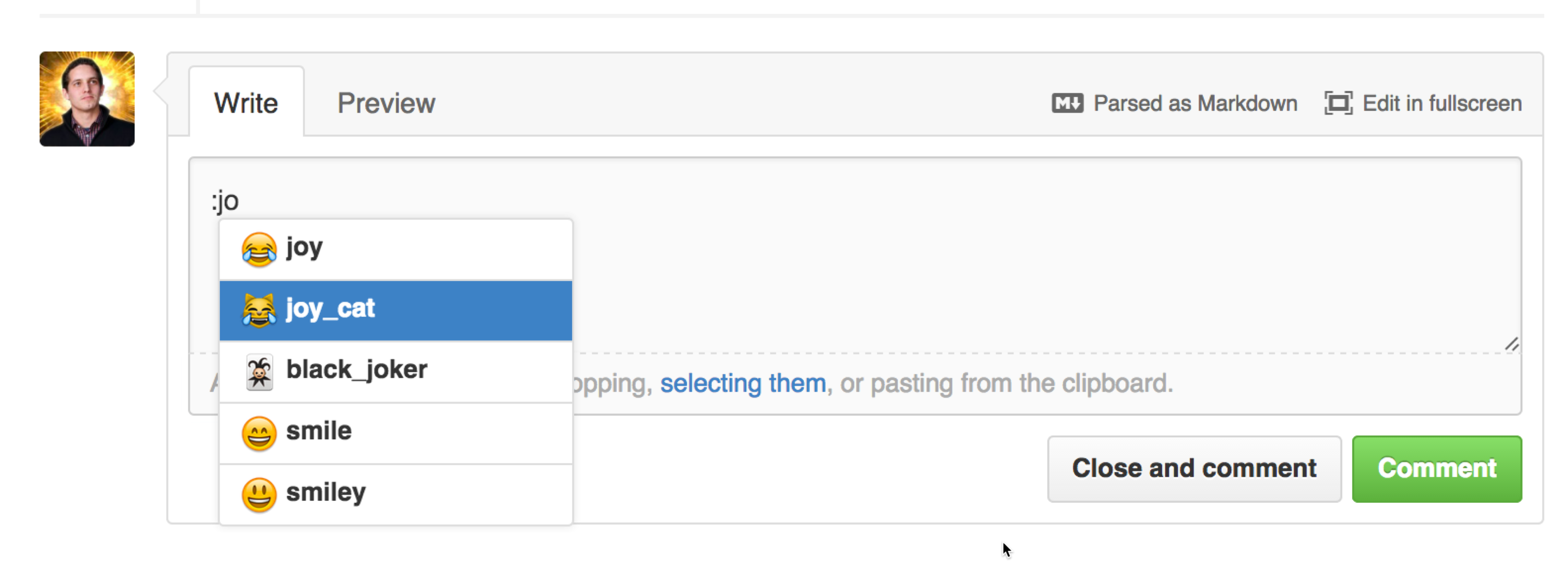Click the Close and comment button

[1194, 468]
